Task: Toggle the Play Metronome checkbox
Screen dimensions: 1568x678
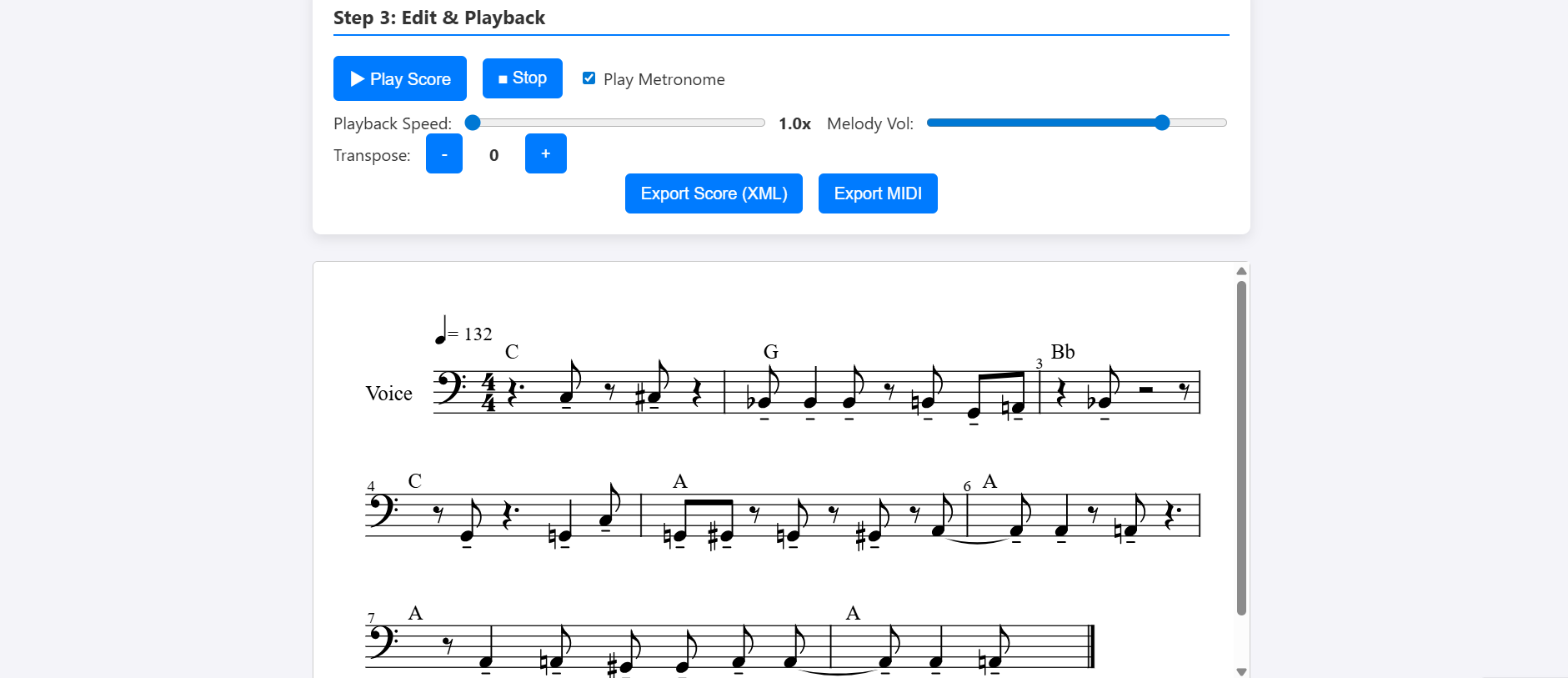Action: 589,78
